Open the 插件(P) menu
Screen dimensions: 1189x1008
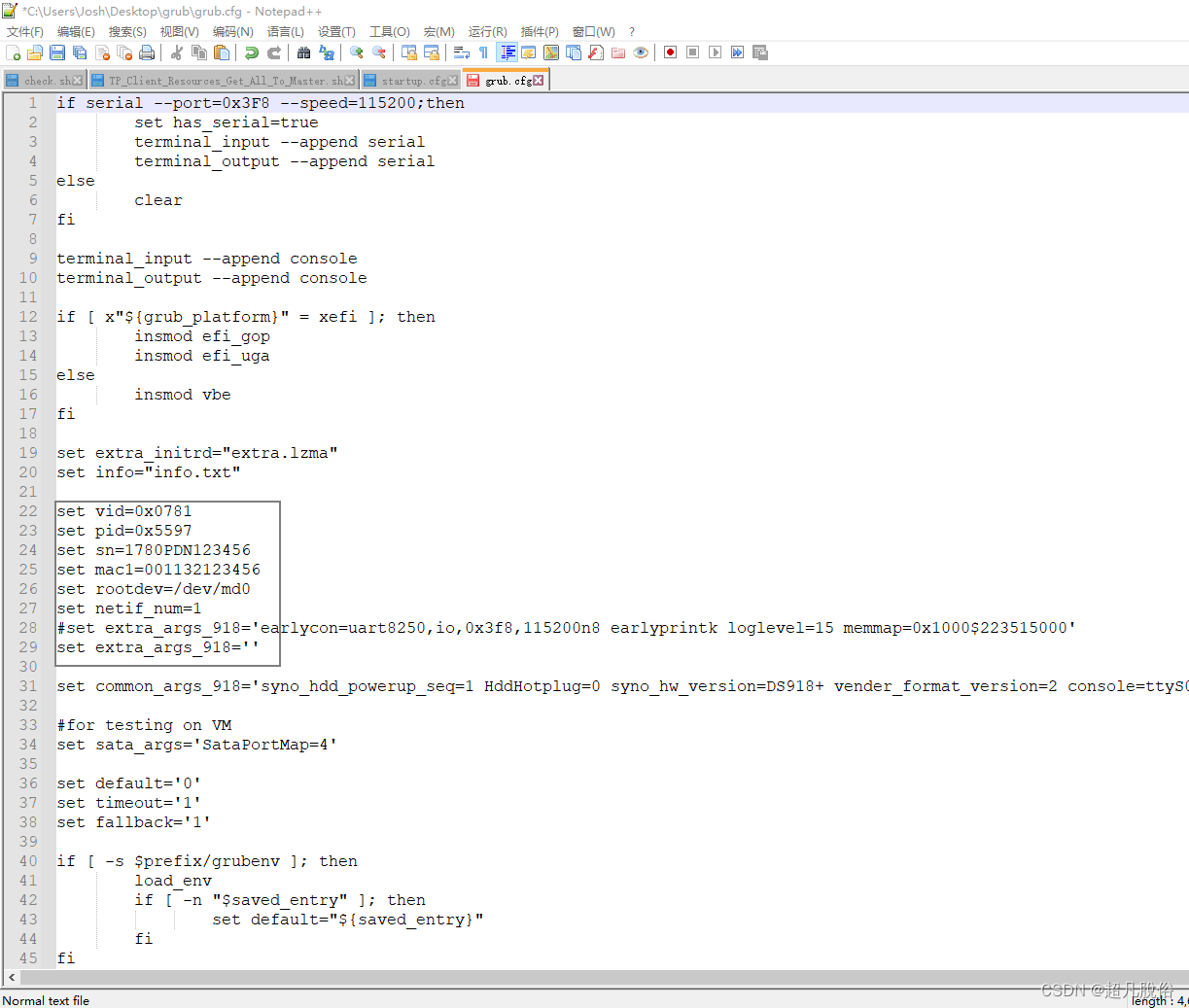click(x=540, y=32)
